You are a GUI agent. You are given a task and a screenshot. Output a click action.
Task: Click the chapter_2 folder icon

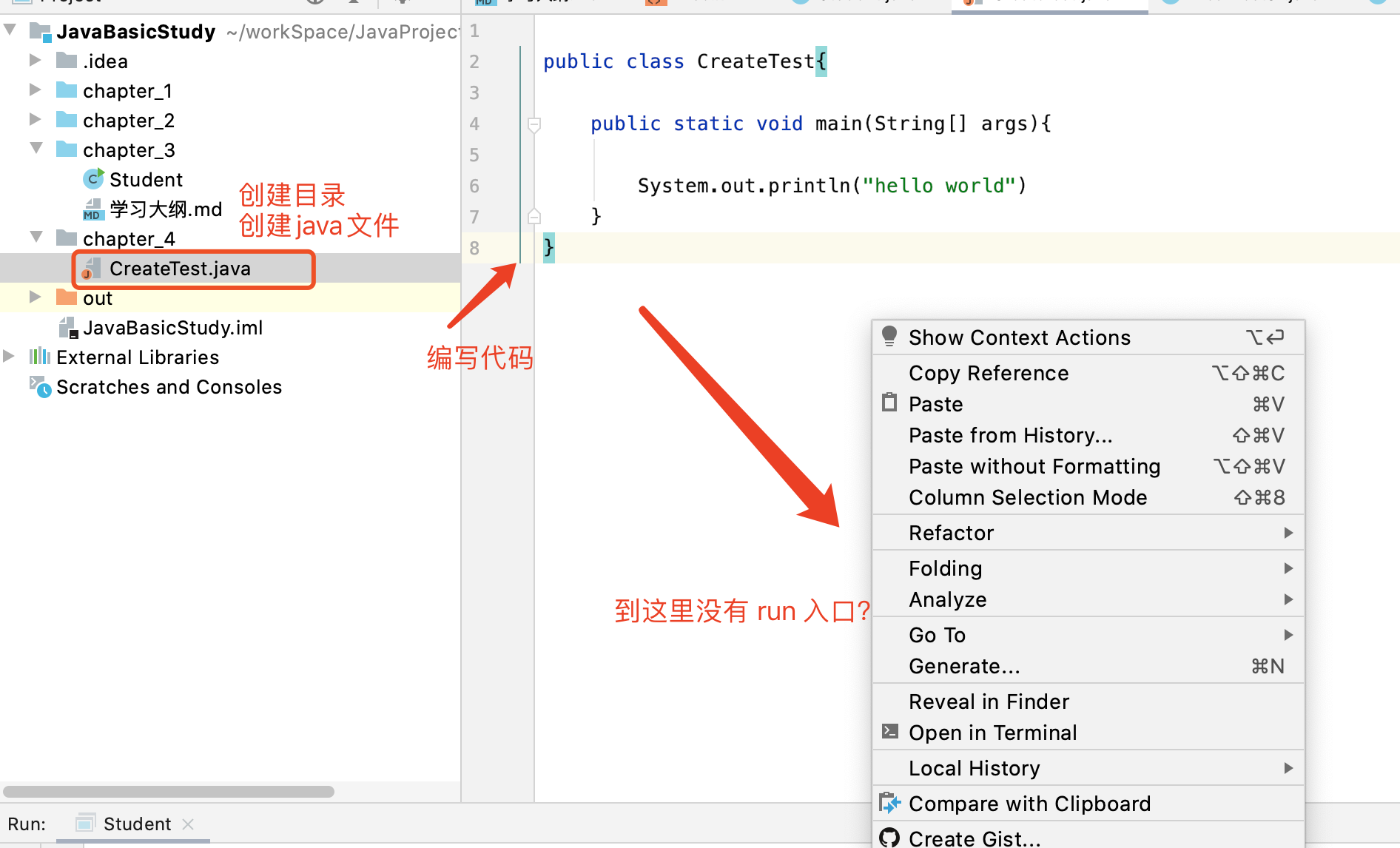click(67, 120)
